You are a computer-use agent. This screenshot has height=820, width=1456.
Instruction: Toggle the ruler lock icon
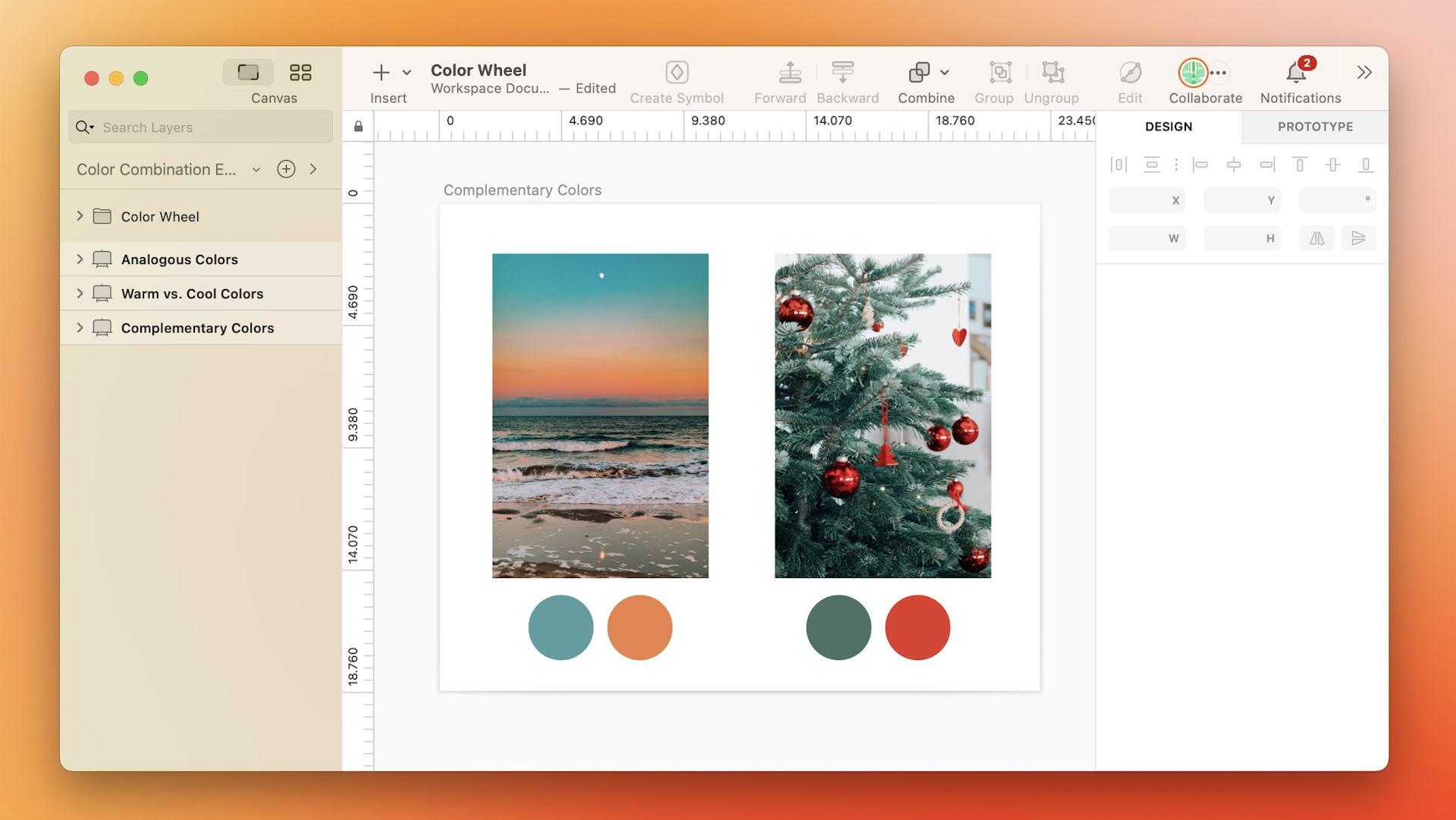tap(358, 126)
